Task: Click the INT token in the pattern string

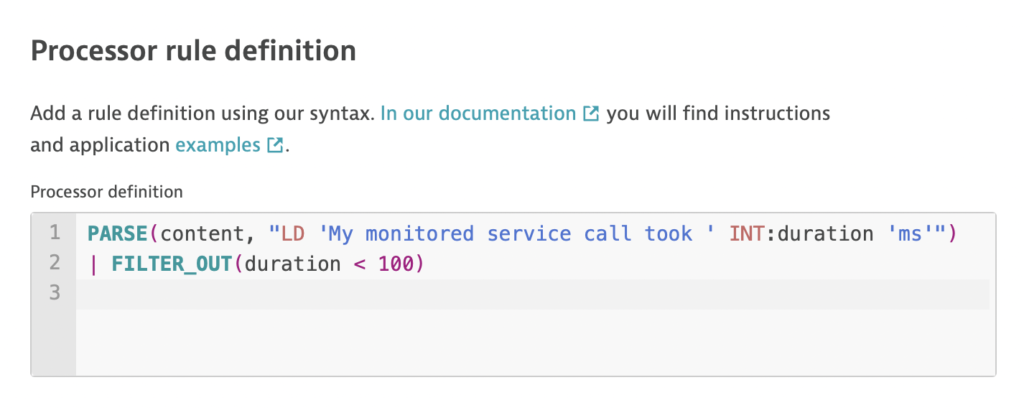Action: pos(748,233)
